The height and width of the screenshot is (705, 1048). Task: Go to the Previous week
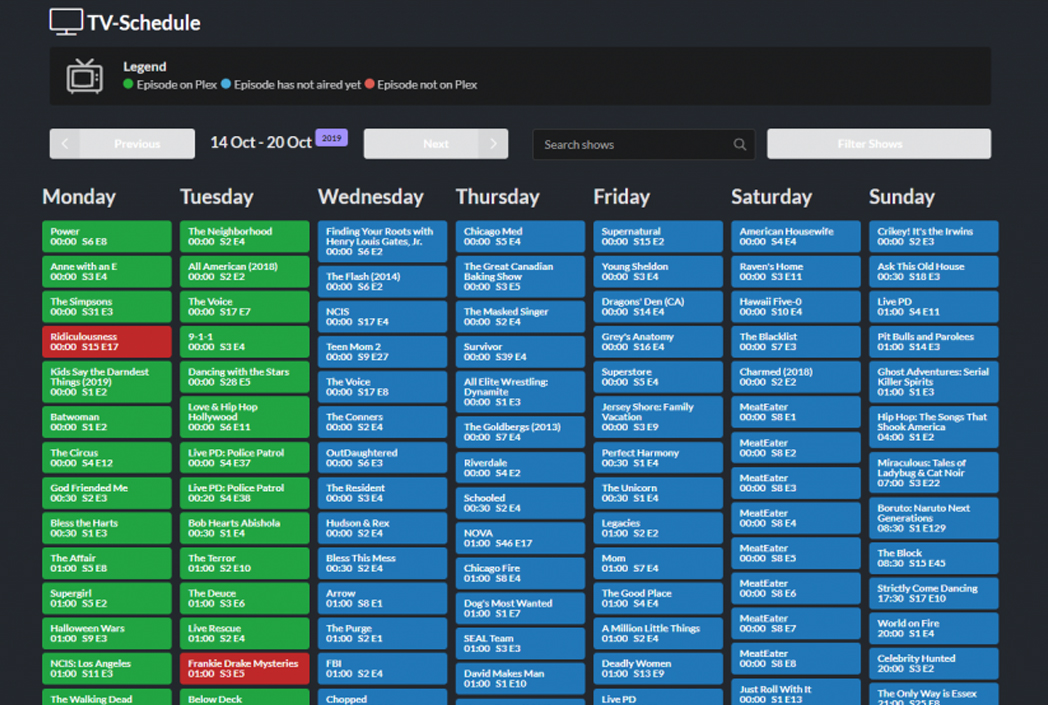coord(122,144)
